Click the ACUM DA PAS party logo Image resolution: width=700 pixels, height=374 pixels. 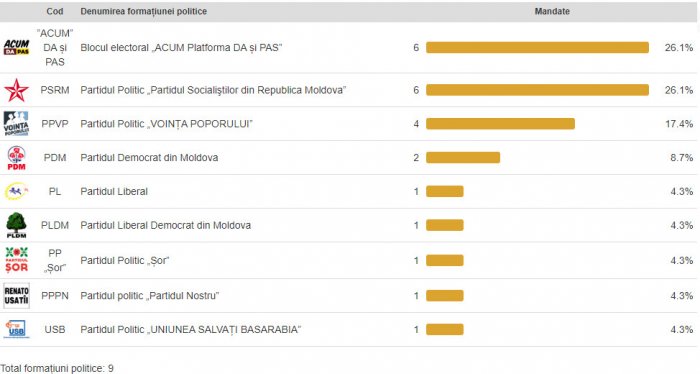click(17, 47)
